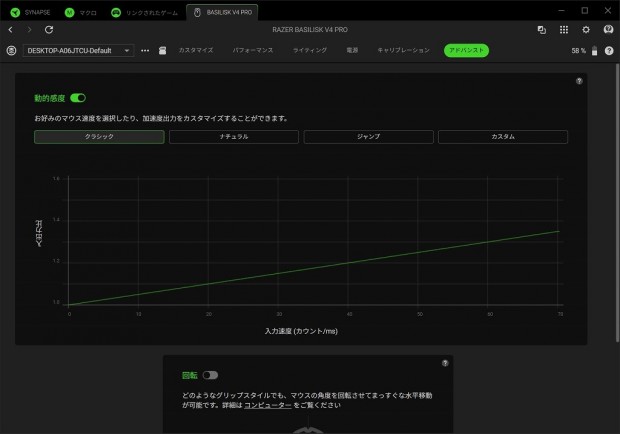Select the ナチュラル sensitivity preset
This screenshot has width=620, height=434.
(x=234, y=137)
